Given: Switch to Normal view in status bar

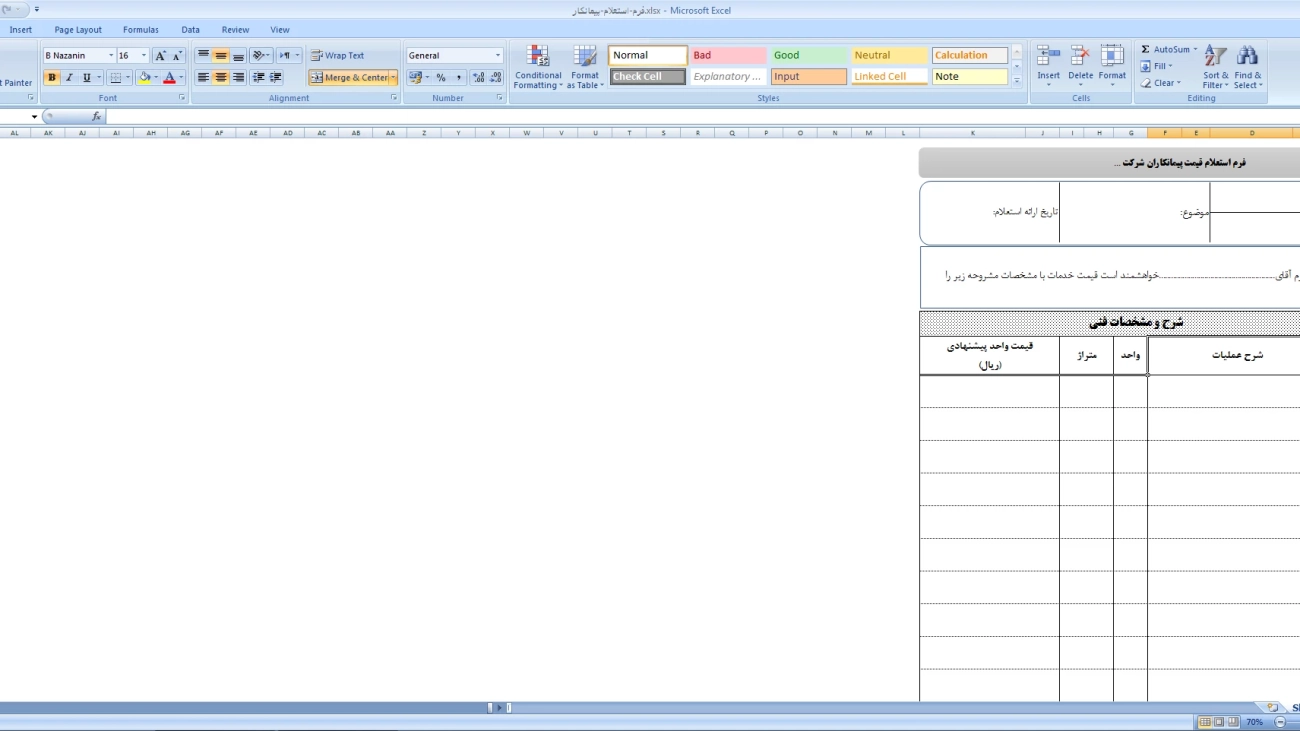Looking at the screenshot, I should click(1205, 722).
